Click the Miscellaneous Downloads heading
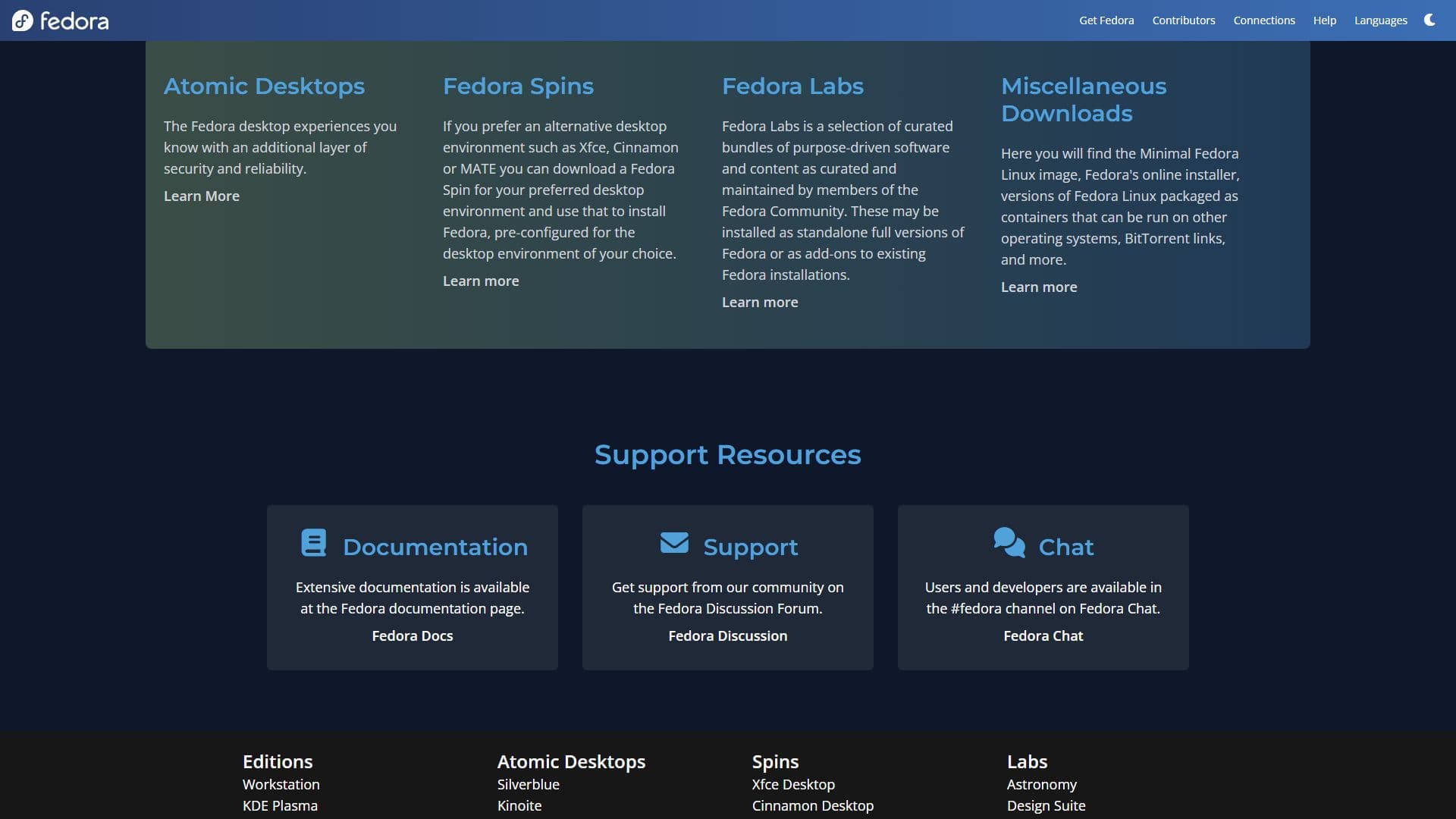Screen dimensions: 1456x819 point(1084,99)
